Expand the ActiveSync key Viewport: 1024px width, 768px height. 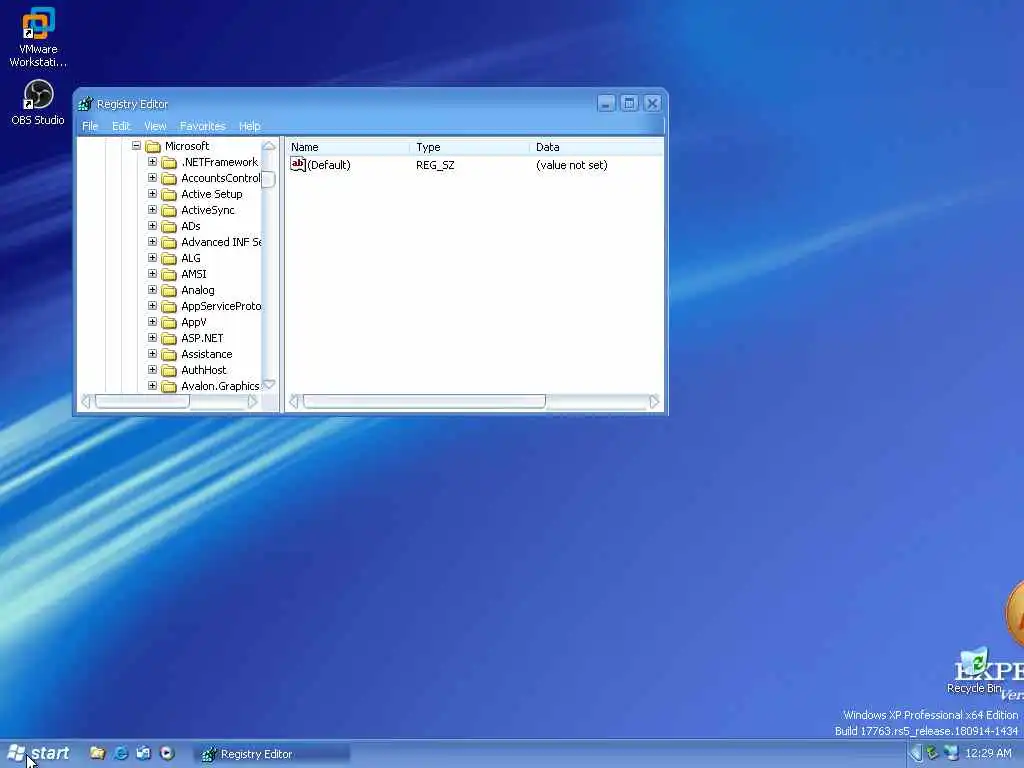coord(152,210)
